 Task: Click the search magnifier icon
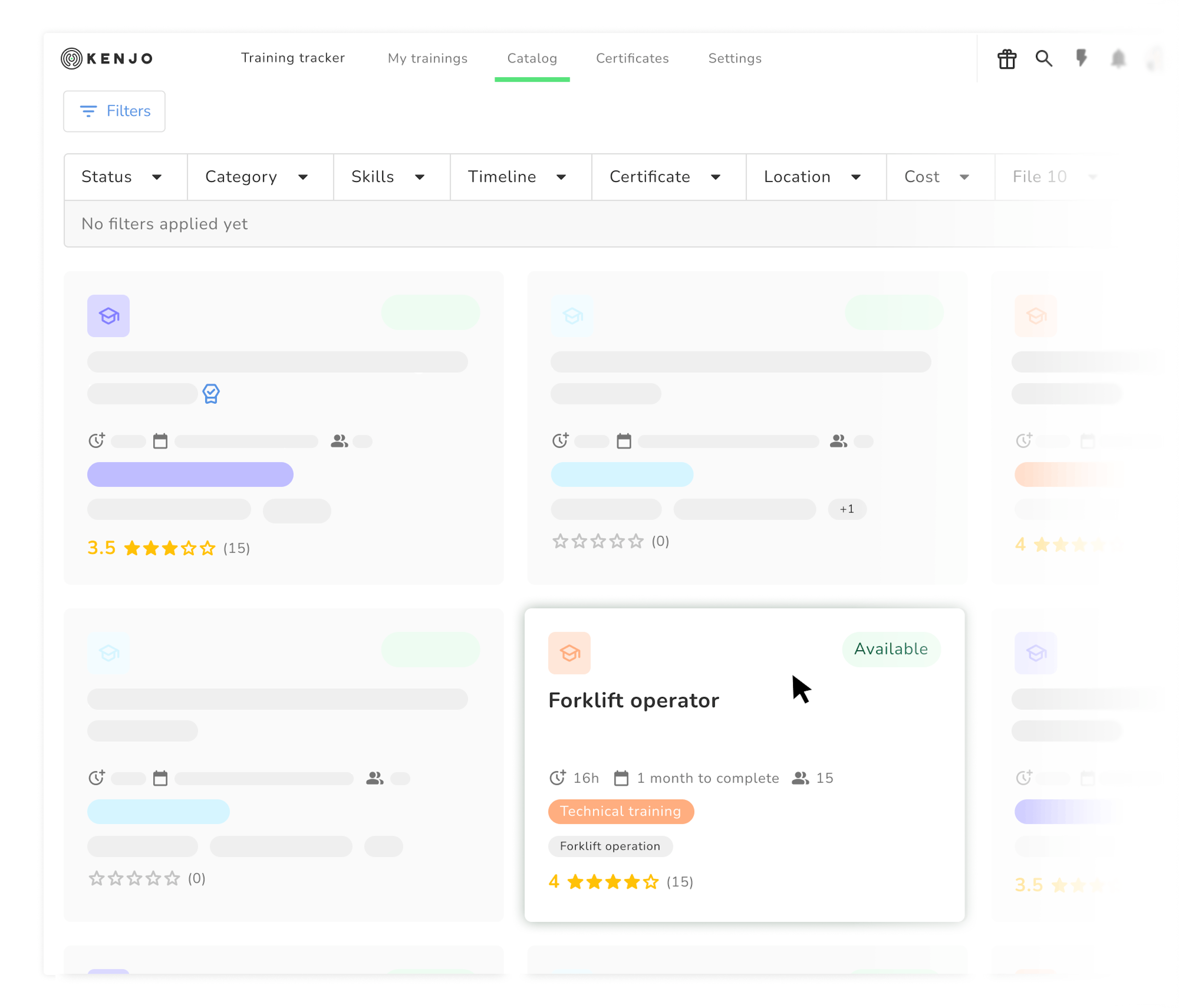click(x=1044, y=58)
